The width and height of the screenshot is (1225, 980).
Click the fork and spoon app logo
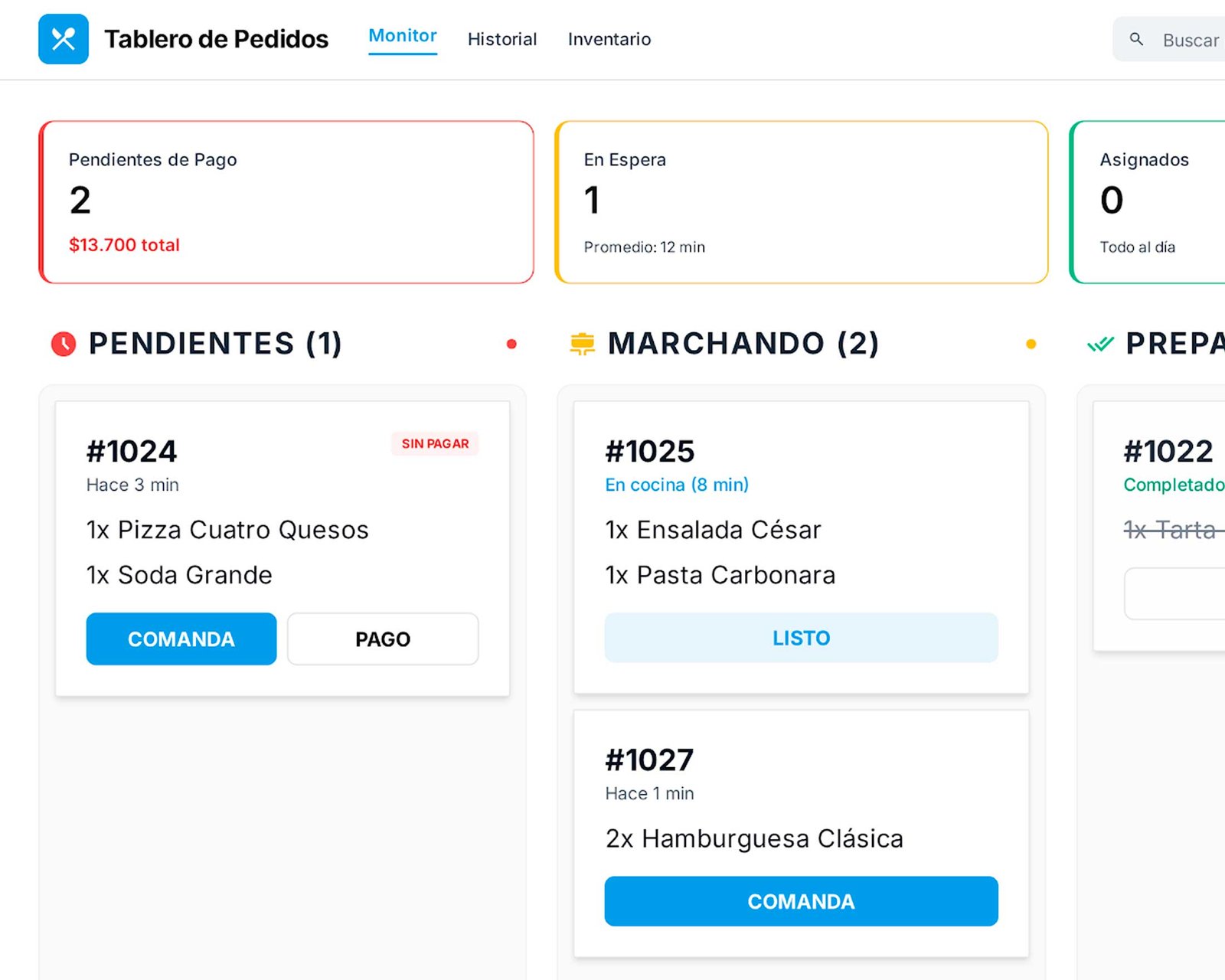pos(64,39)
